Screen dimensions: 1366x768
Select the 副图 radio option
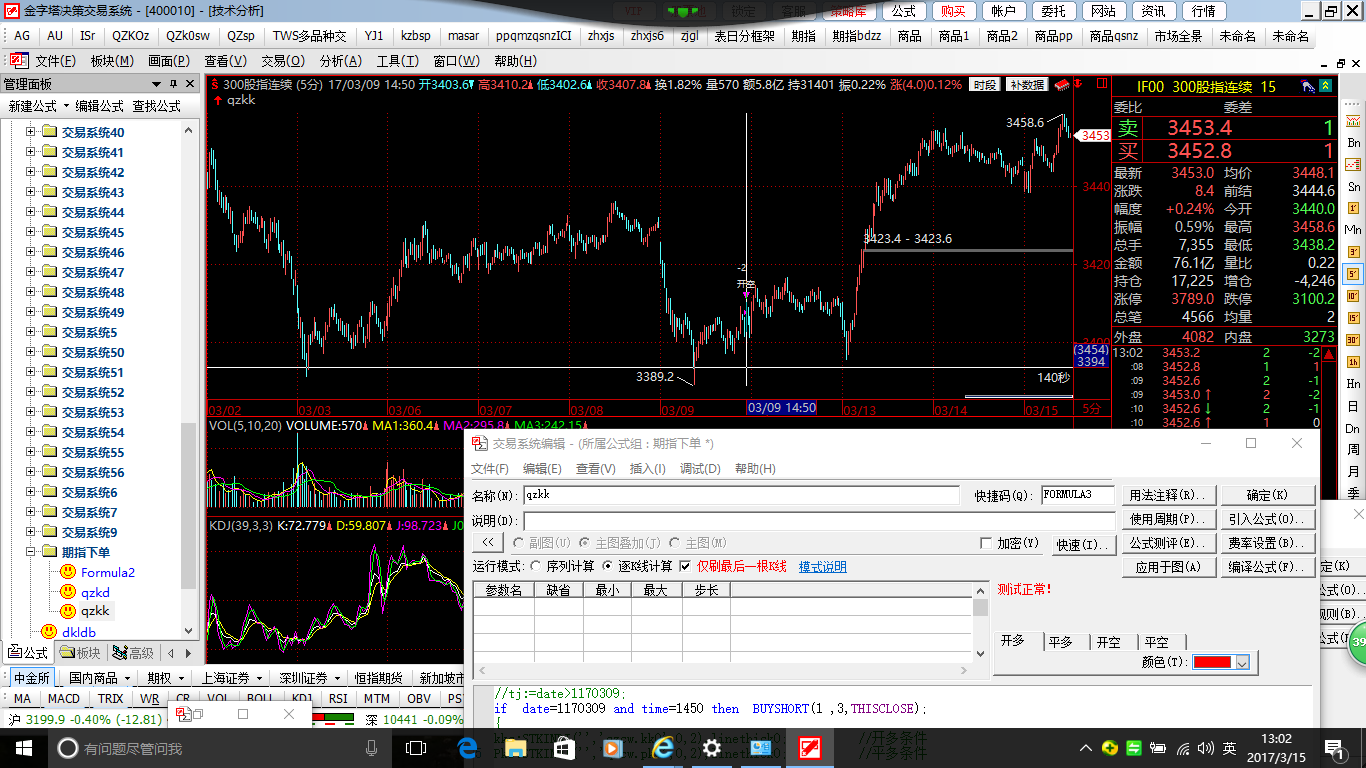tap(519, 543)
